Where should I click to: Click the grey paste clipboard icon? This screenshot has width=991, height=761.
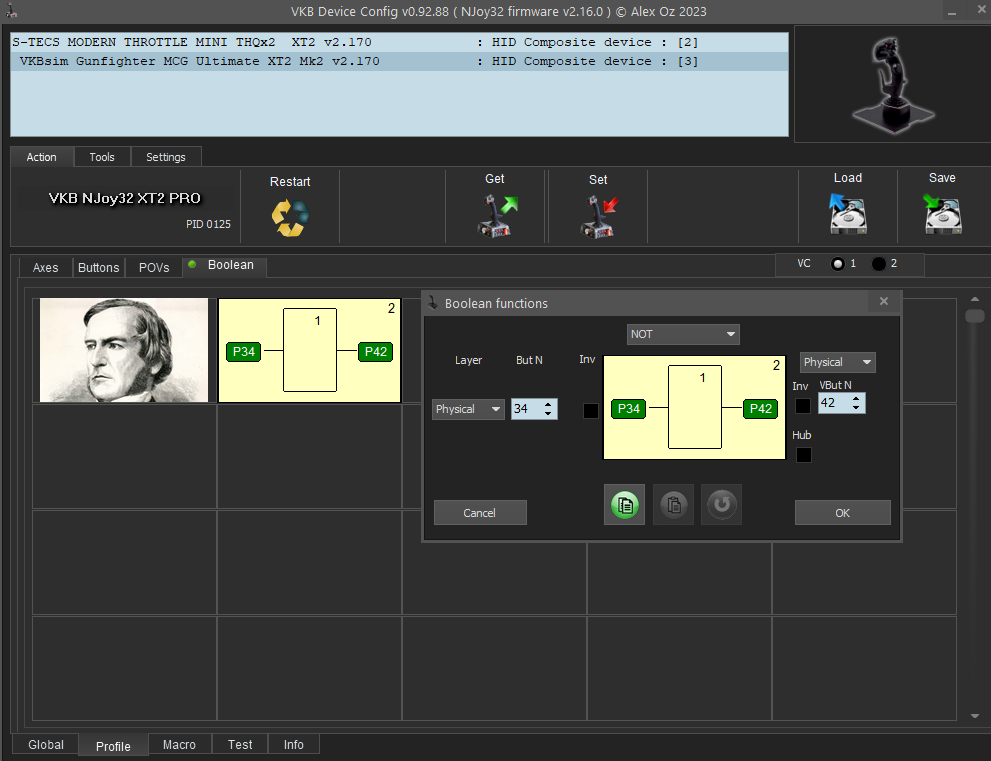click(x=673, y=506)
